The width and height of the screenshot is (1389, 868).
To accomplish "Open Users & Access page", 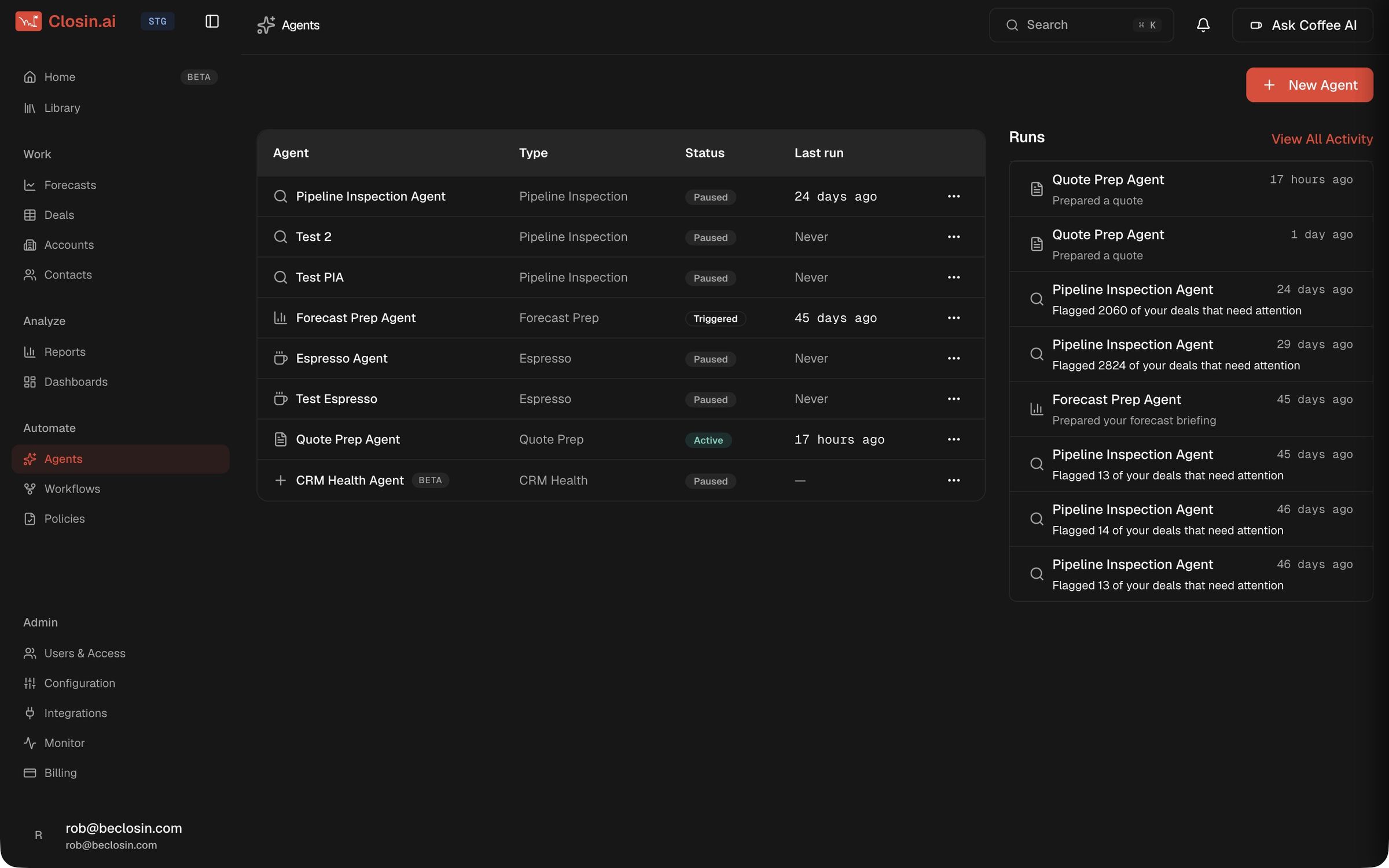I will tap(120, 653).
